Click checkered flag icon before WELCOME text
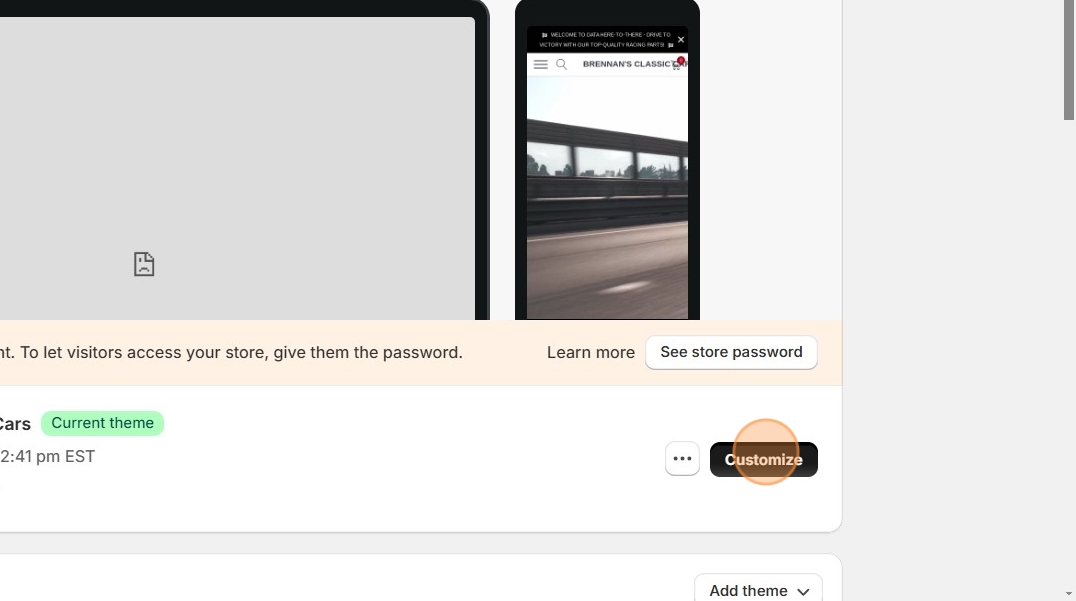 pyautogui.click(x=544, y=35)
